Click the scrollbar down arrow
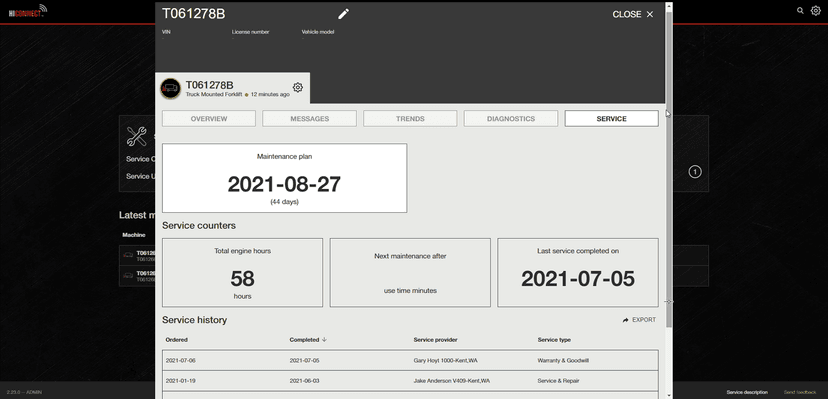Screen dimensions: 828x399 [669, 395]
